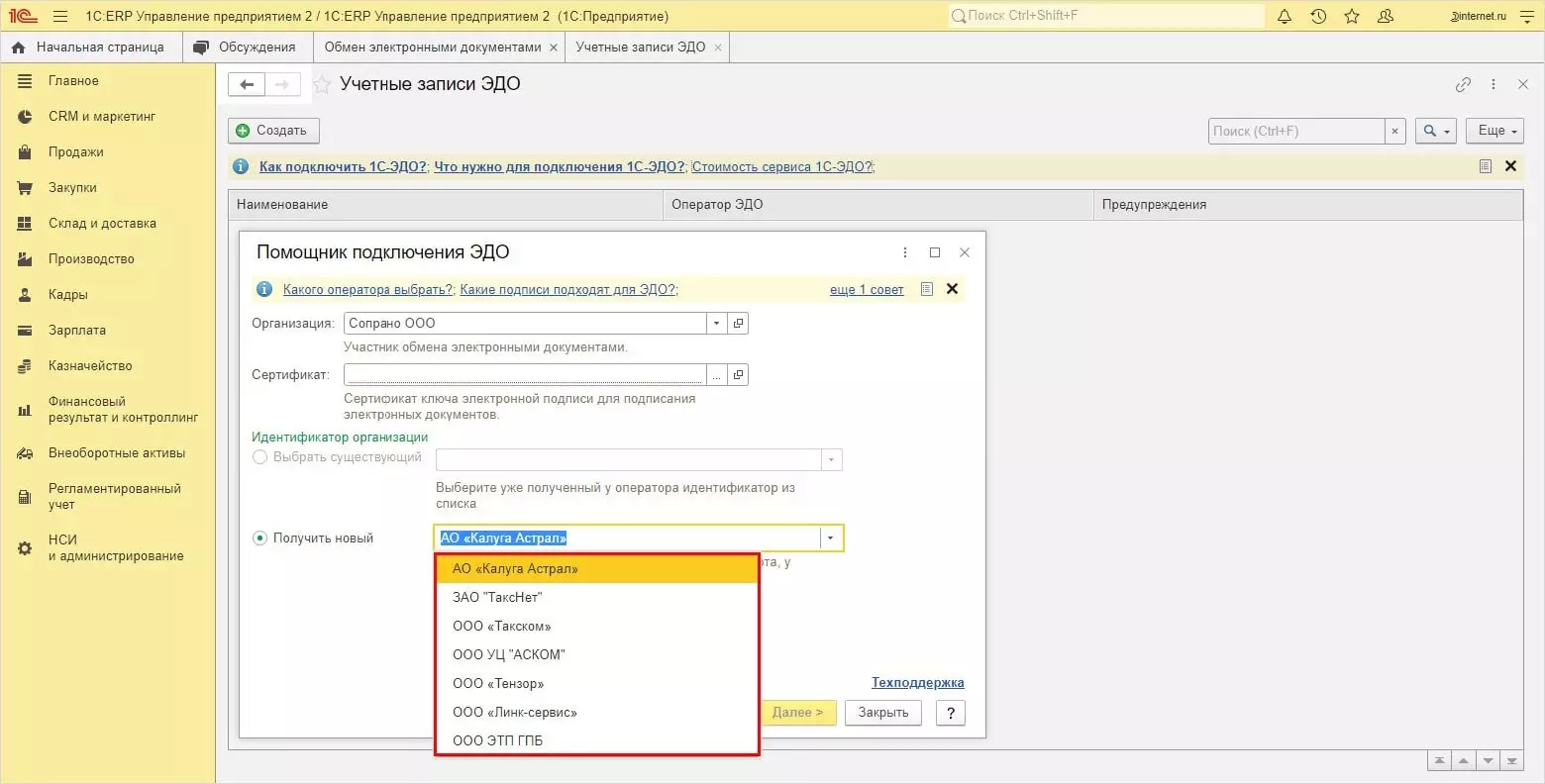Viewport: 1545px width, 784px height.
Task: Open favorites star in the title bar
Action: (1352, 16)
